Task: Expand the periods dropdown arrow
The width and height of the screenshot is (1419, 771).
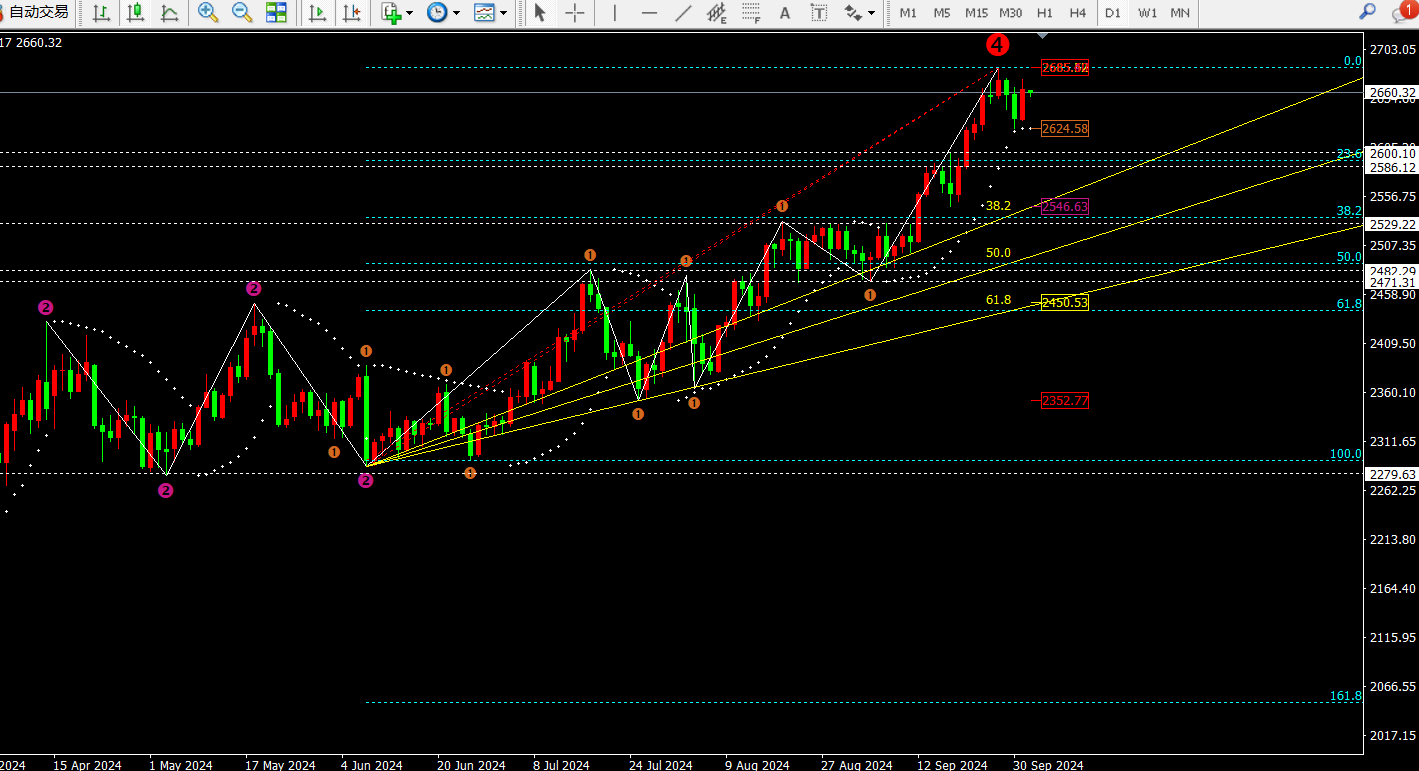Action: coord(456,13)
